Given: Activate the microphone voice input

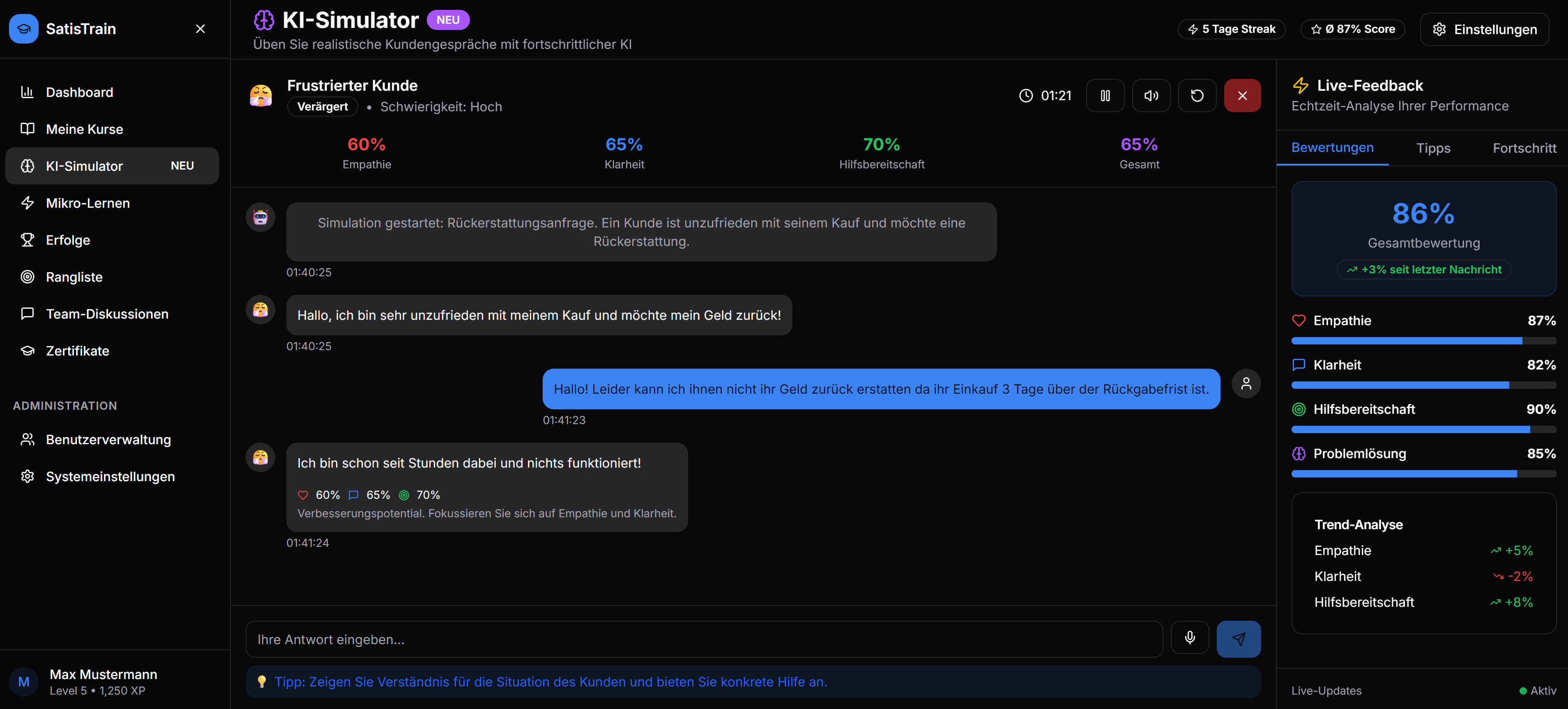Looking at the screenshot, I should (1189, 637).
